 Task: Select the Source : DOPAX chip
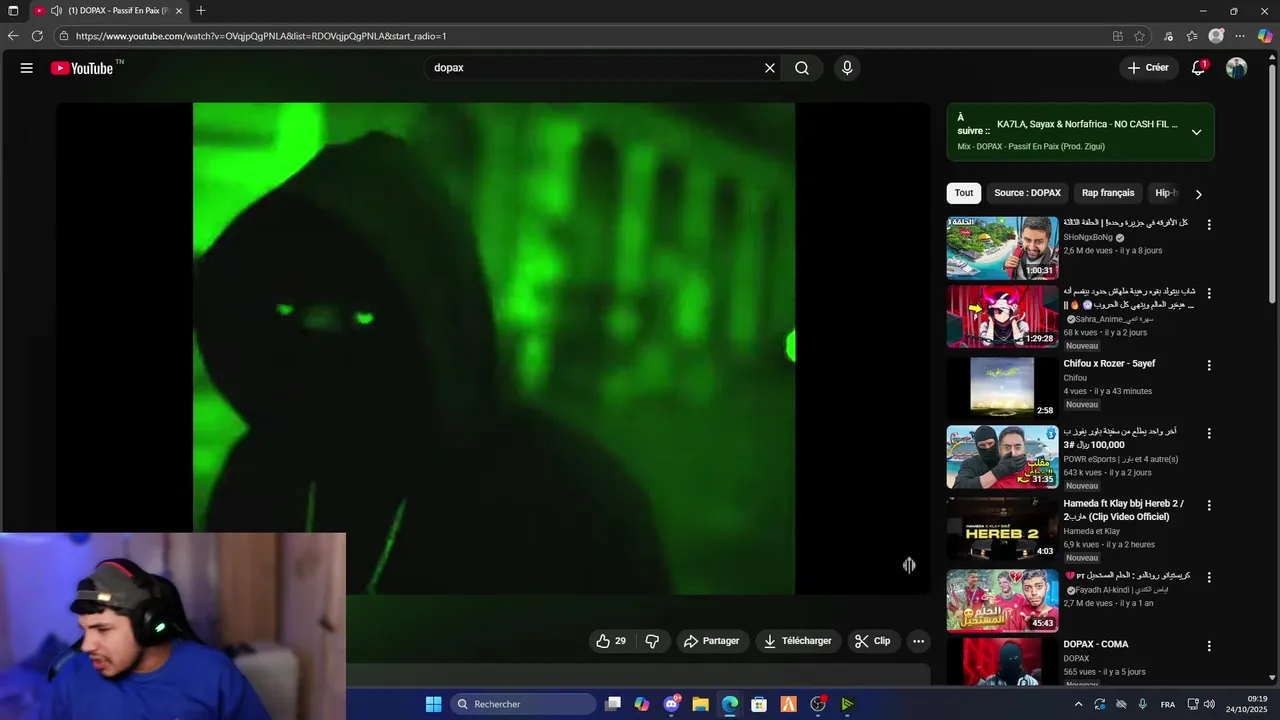click(1027, 193)
